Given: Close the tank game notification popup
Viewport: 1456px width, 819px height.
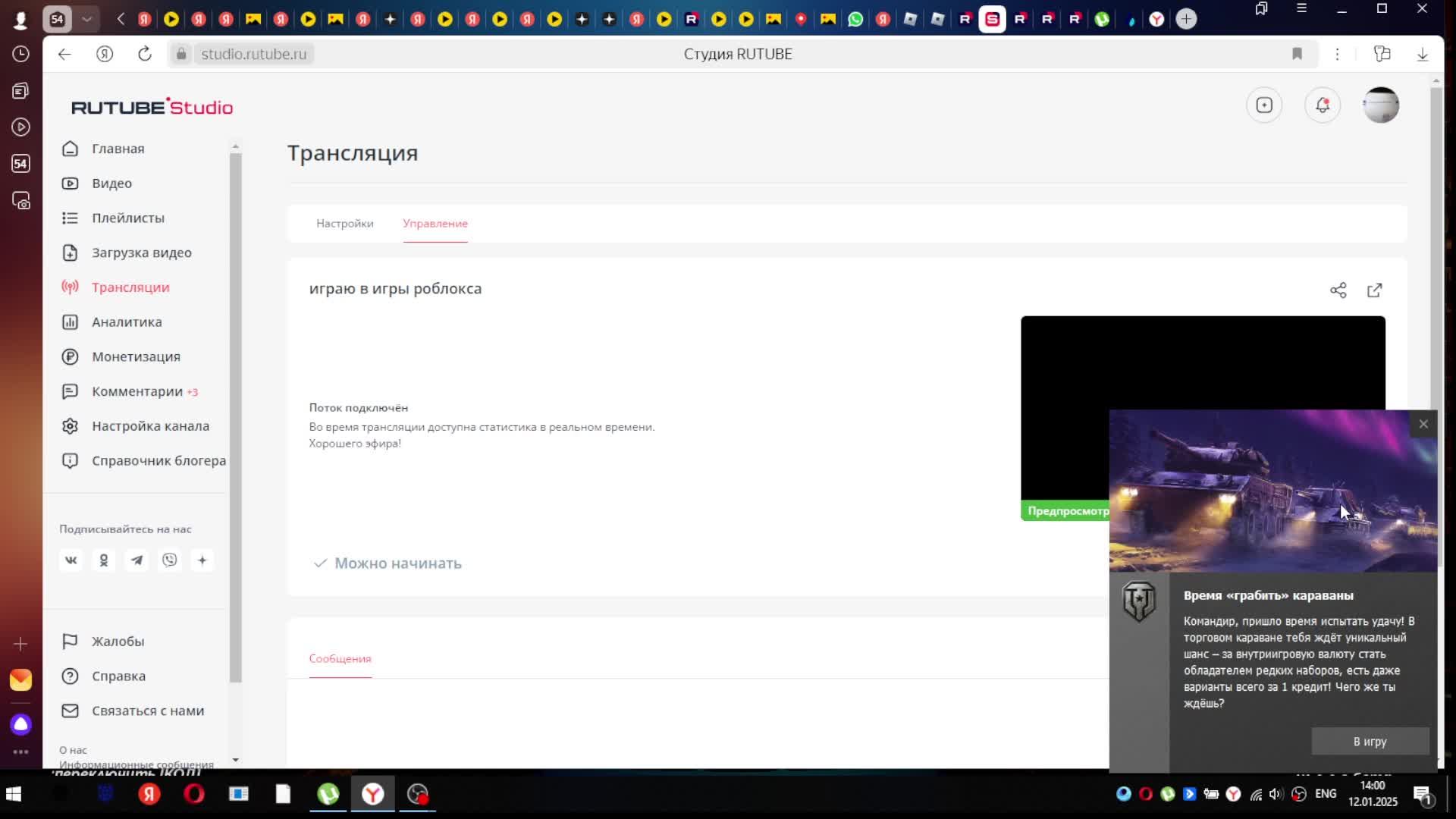Looking at the screenshot, I should point(1423,424).
